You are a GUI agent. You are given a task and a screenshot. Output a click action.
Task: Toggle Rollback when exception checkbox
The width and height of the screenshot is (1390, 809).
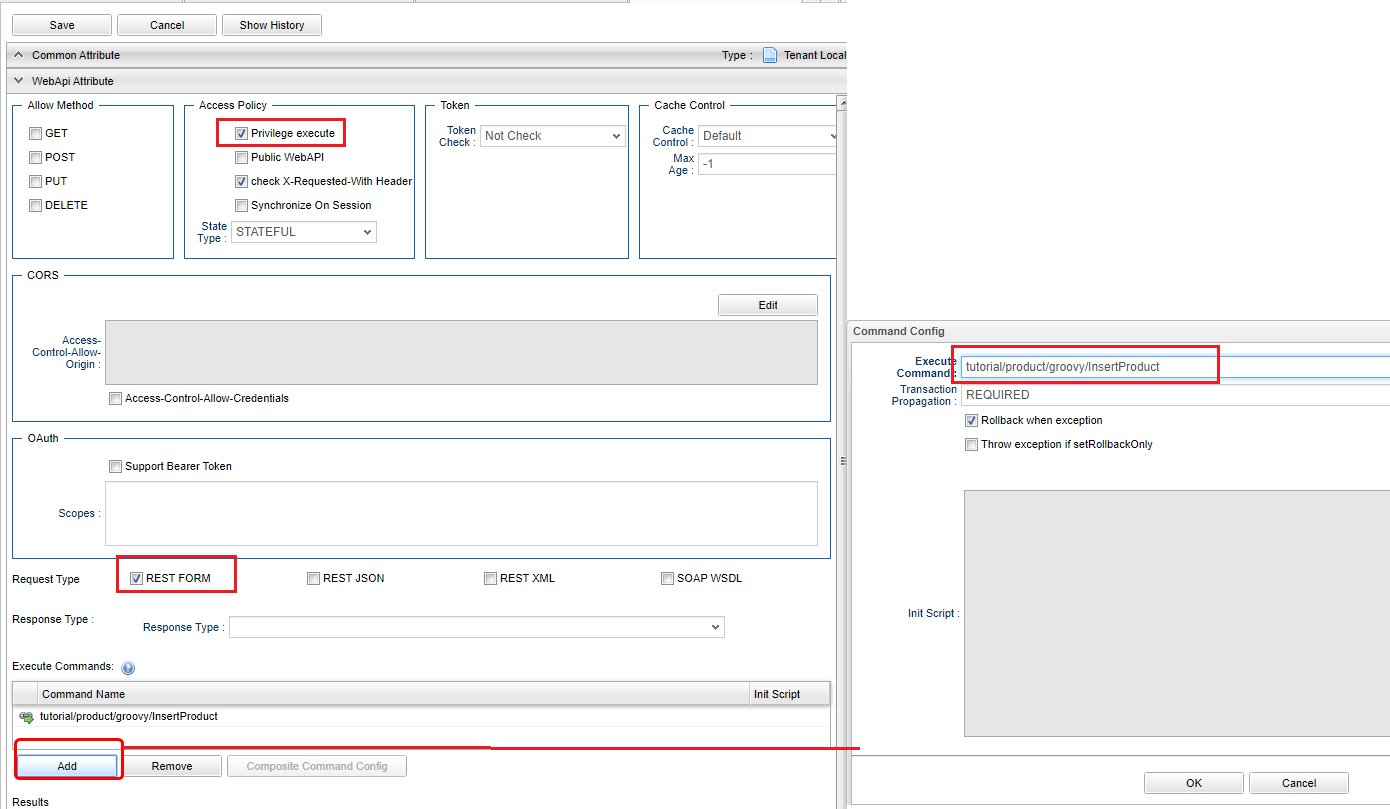tap(972, 420)
